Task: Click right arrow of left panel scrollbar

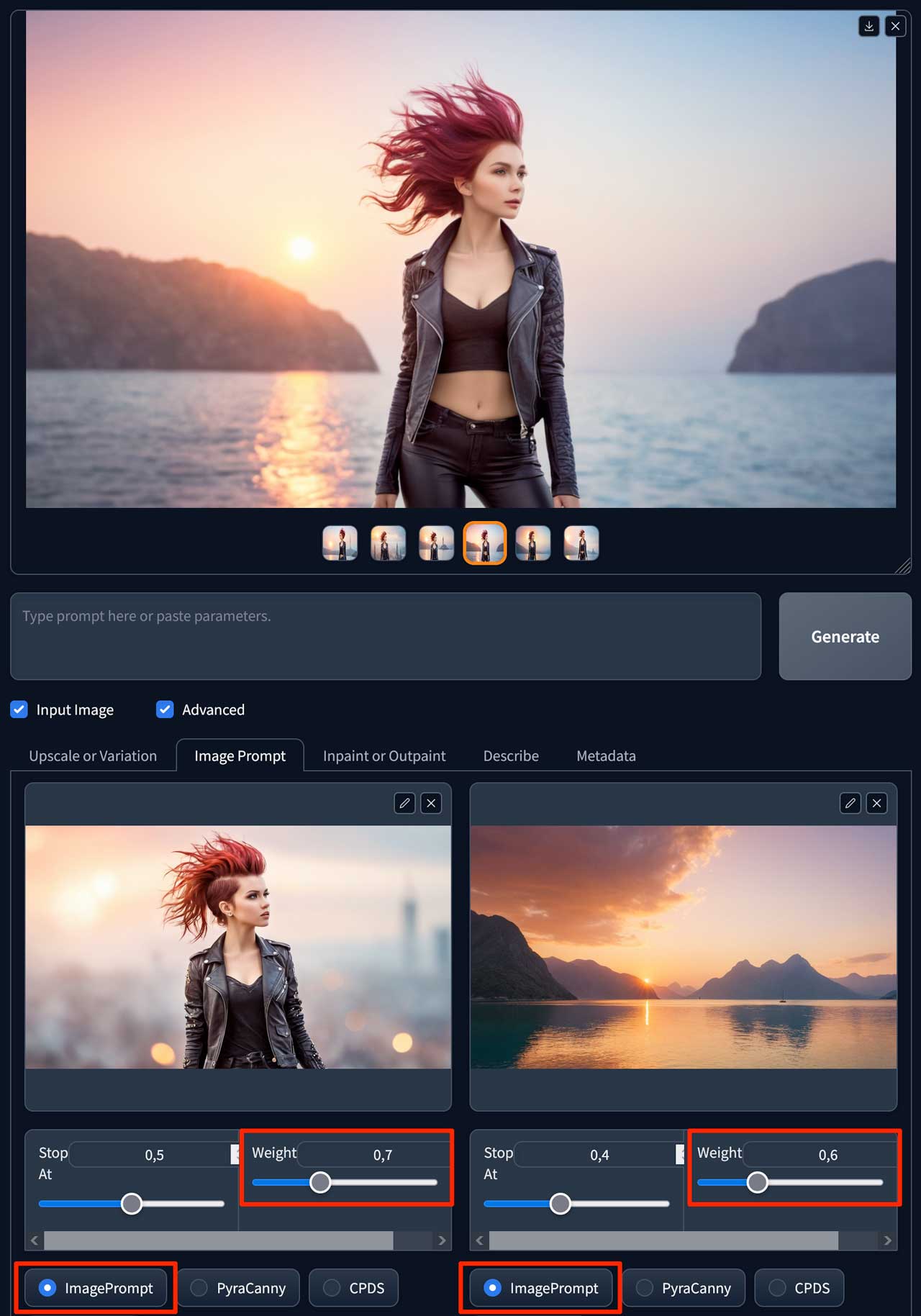Action: coord(442,1240)
